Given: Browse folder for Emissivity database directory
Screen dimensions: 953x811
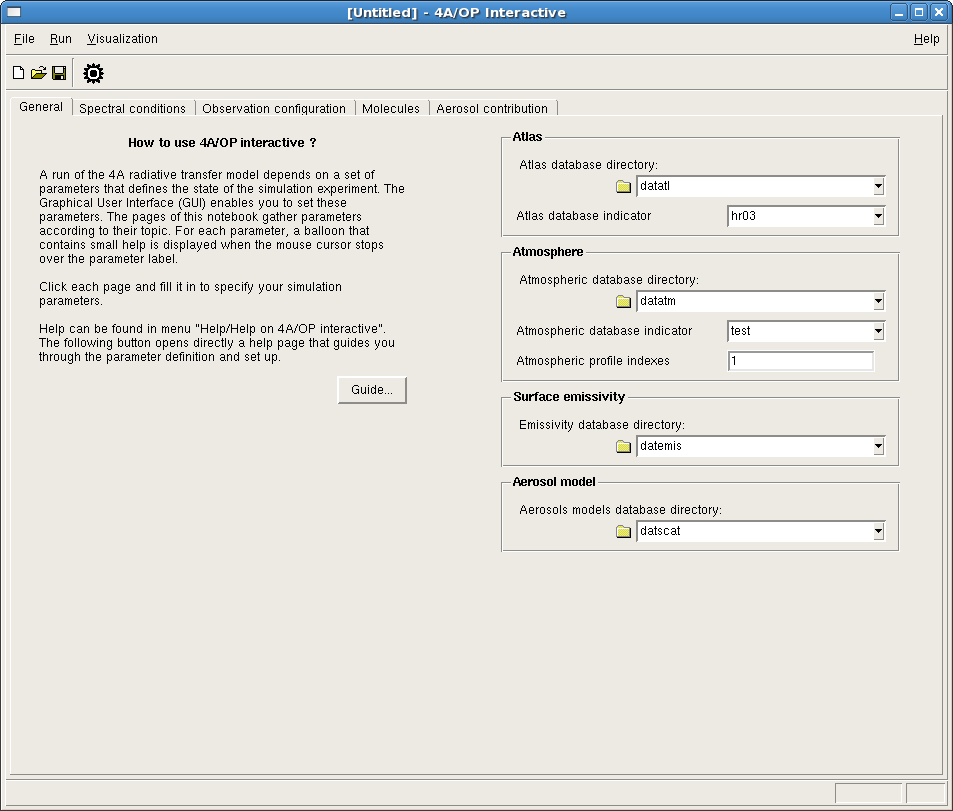Looking at the screenshot, I should (623, 446).
